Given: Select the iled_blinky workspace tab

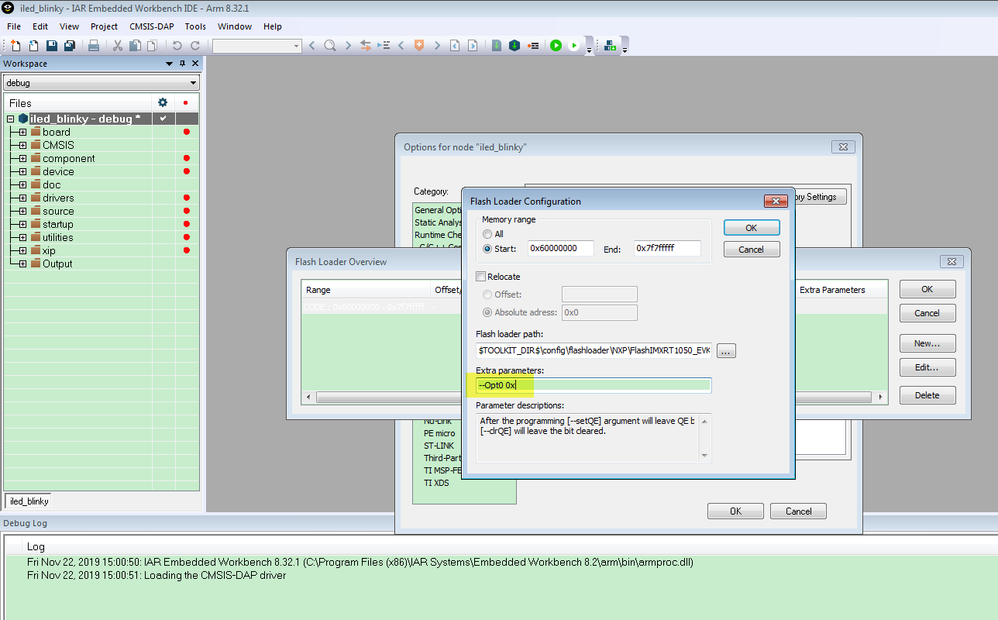Looking at the screenshot, I should click(29, 501).
